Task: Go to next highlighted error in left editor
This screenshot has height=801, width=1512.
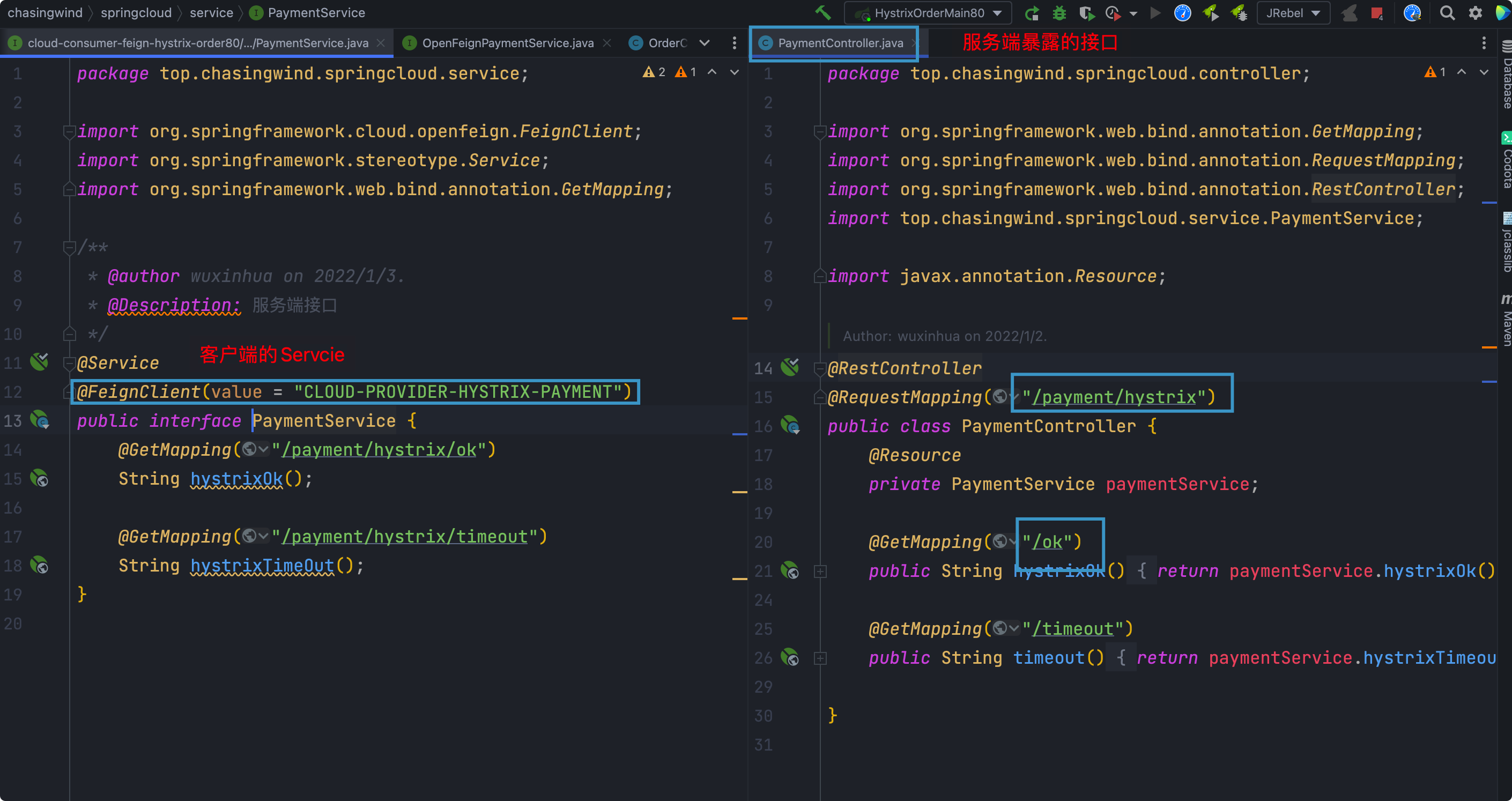Action: 734,72
